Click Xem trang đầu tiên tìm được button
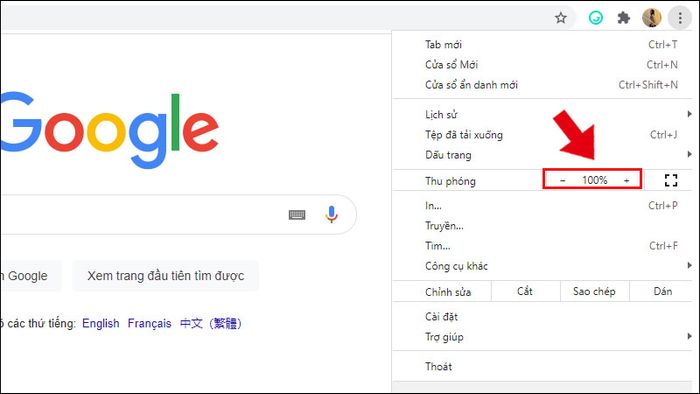 pyautogui.click(x=166, y=276)
